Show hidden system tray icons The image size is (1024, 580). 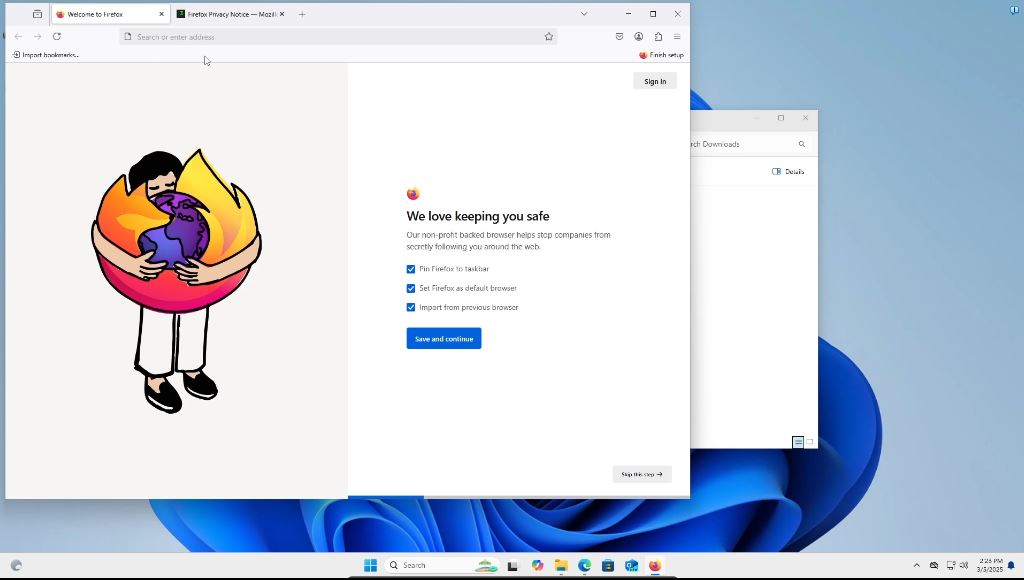(x=916, y=566)
